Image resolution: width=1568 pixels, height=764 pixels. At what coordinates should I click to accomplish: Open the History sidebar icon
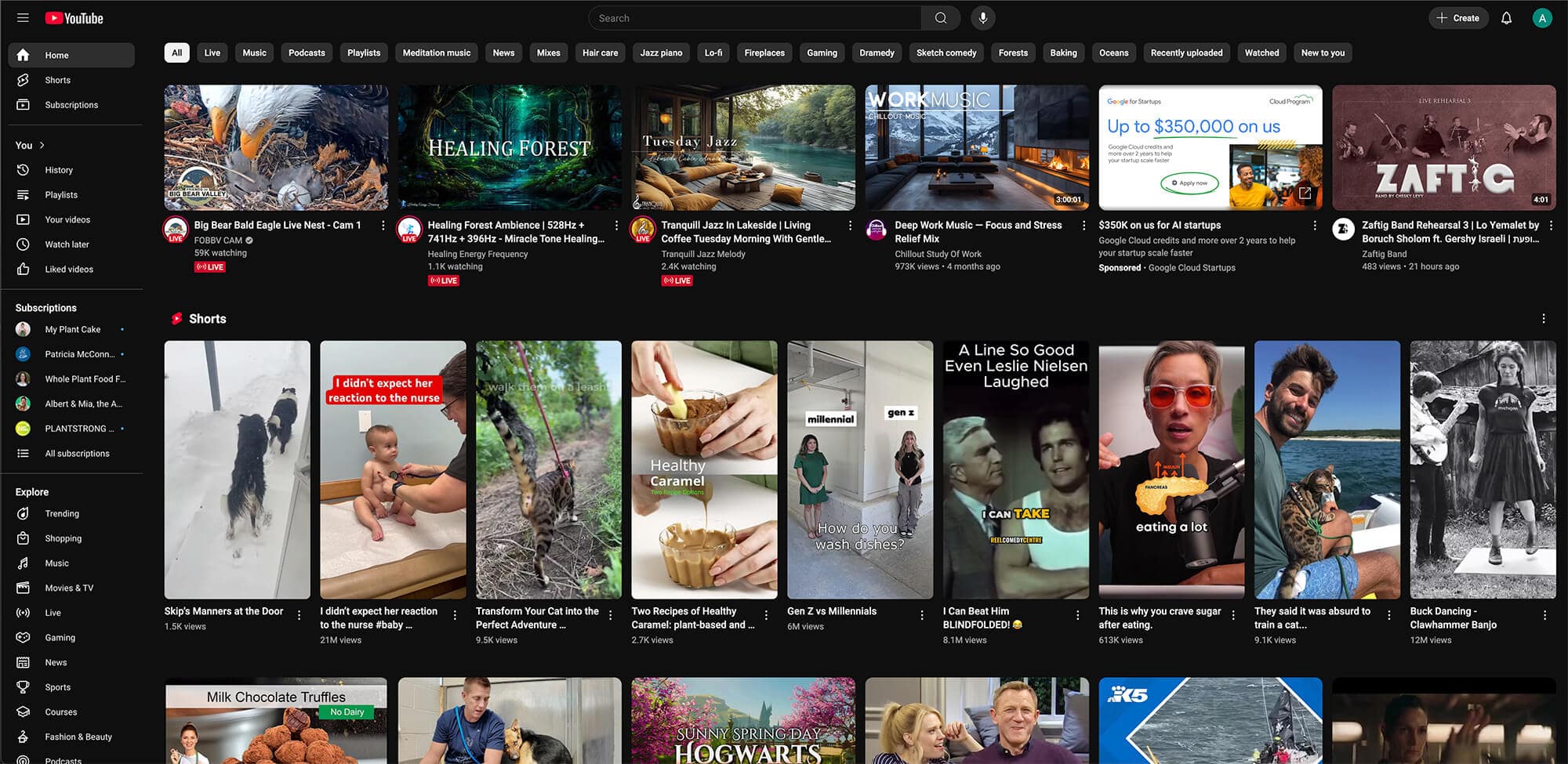point(23,170)
